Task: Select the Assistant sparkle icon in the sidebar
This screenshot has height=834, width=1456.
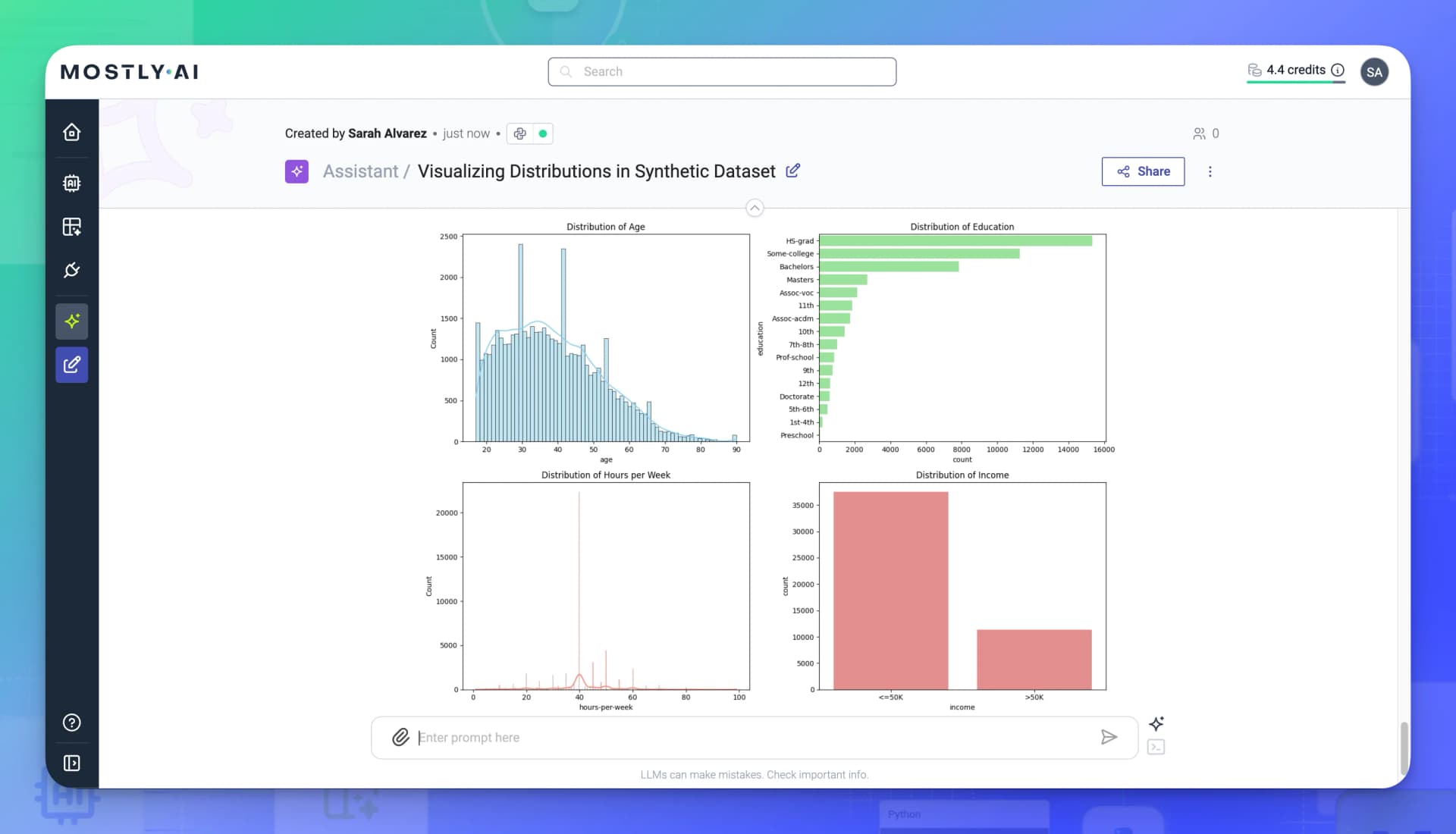Action: point(71,321)
